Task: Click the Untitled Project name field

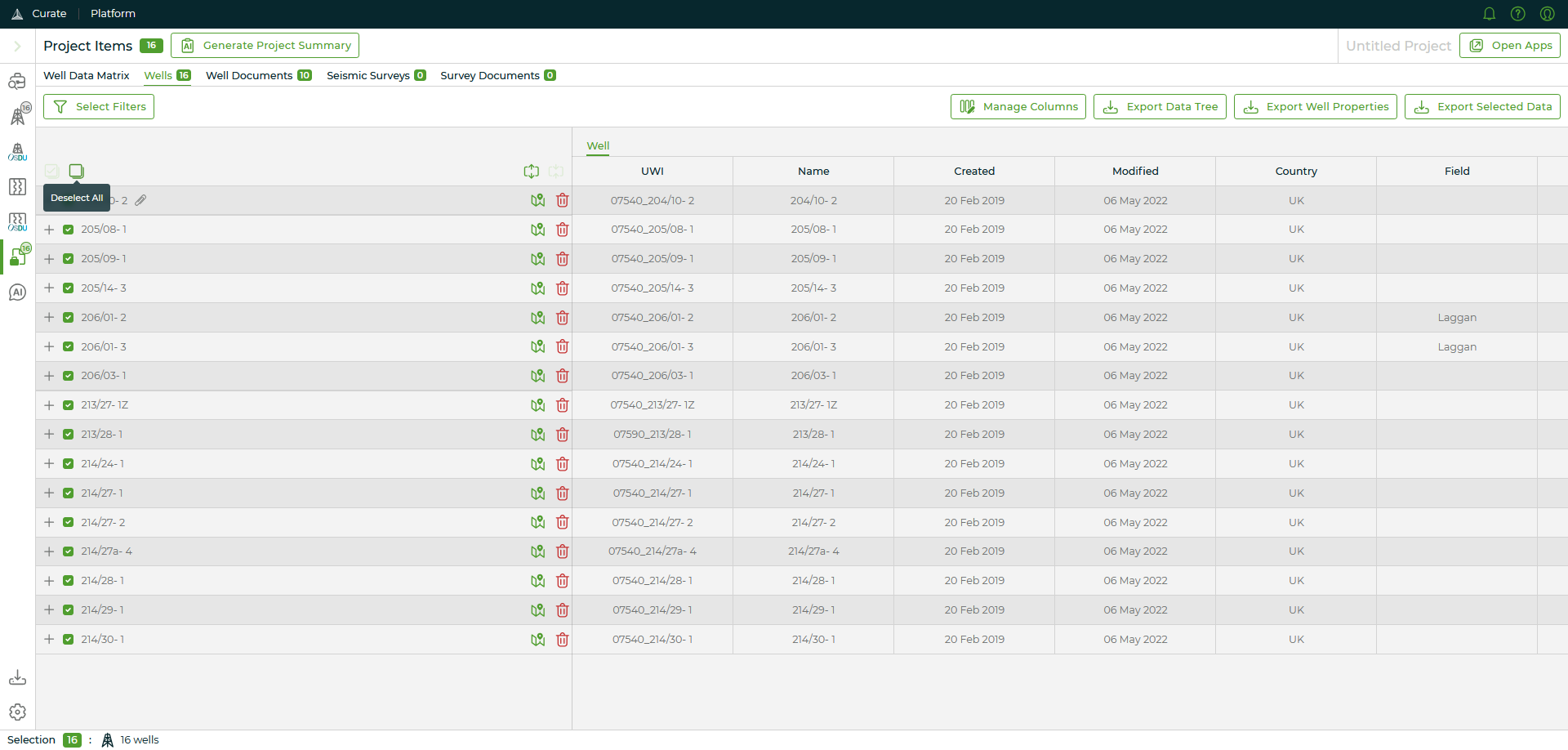Action: pos(1398,46)
